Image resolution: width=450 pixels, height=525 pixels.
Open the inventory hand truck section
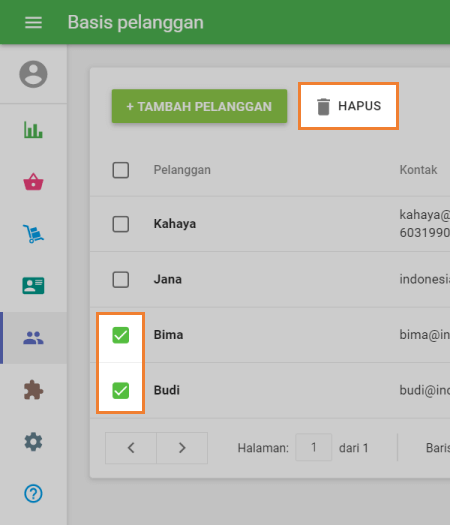coord(33,233)
